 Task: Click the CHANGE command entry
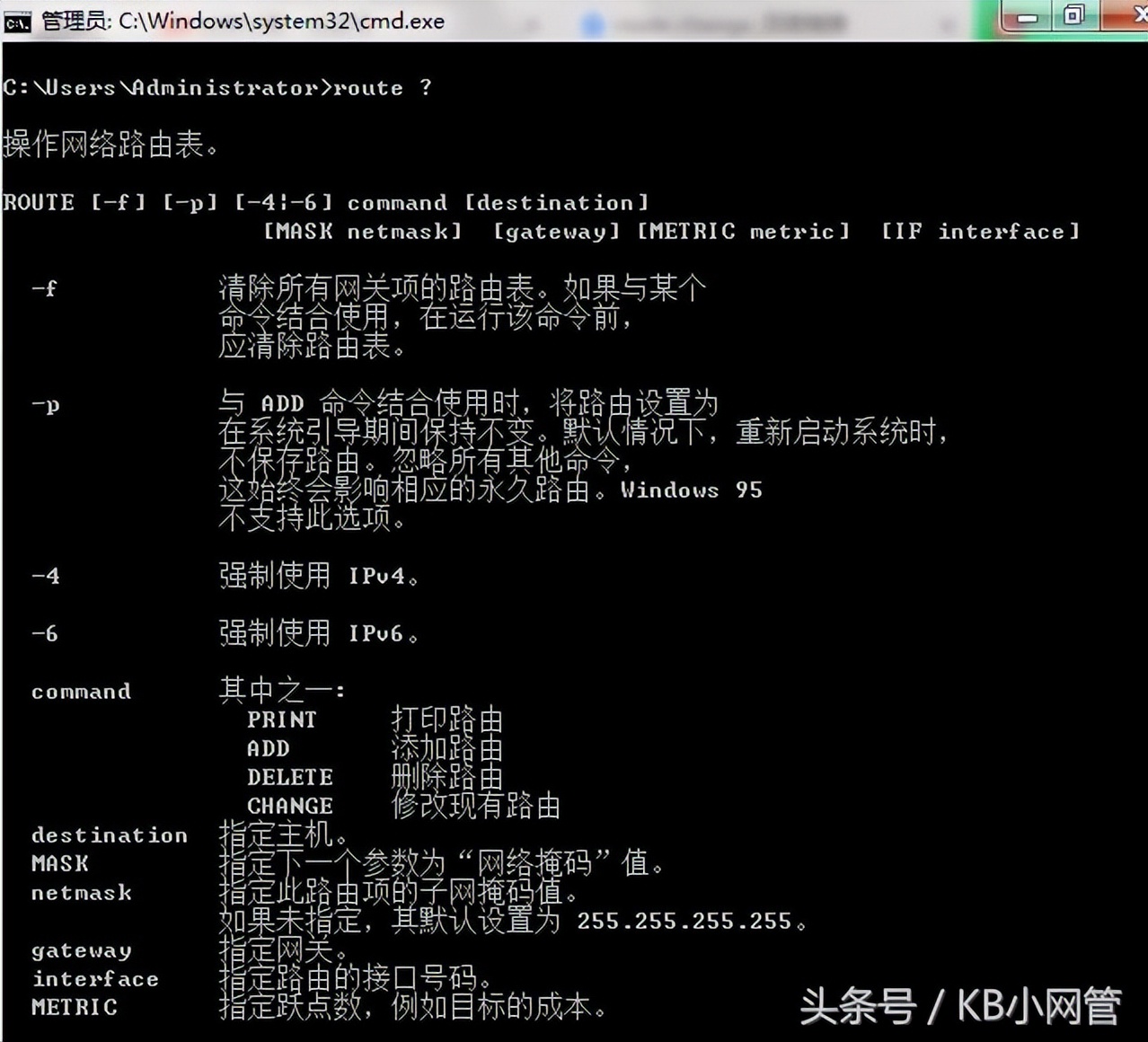coord(289,806)
